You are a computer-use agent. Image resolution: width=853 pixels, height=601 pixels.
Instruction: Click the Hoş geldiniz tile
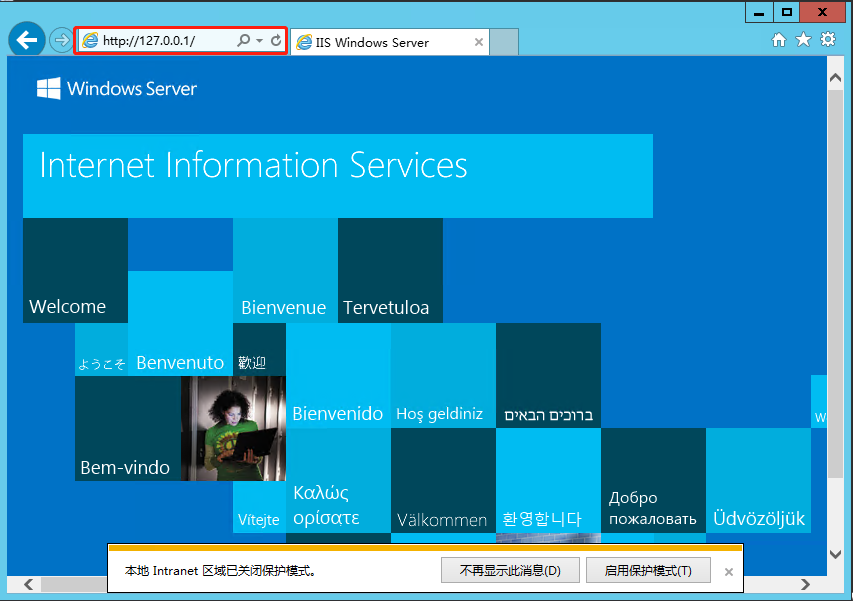click(443, 375)
